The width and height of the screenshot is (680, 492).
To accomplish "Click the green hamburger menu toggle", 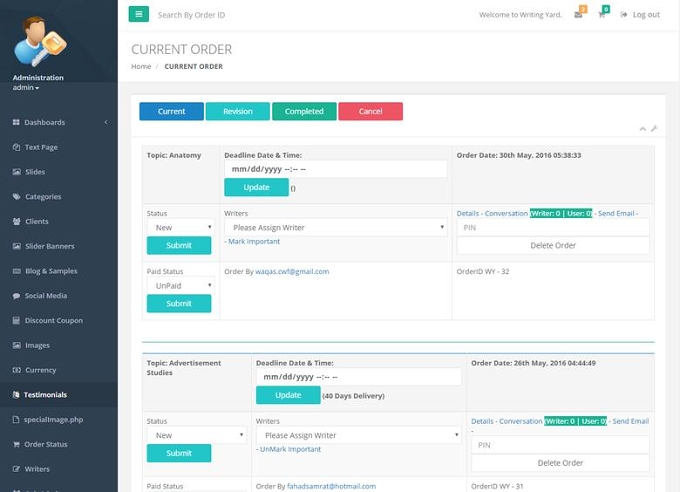I will point(139,14).
